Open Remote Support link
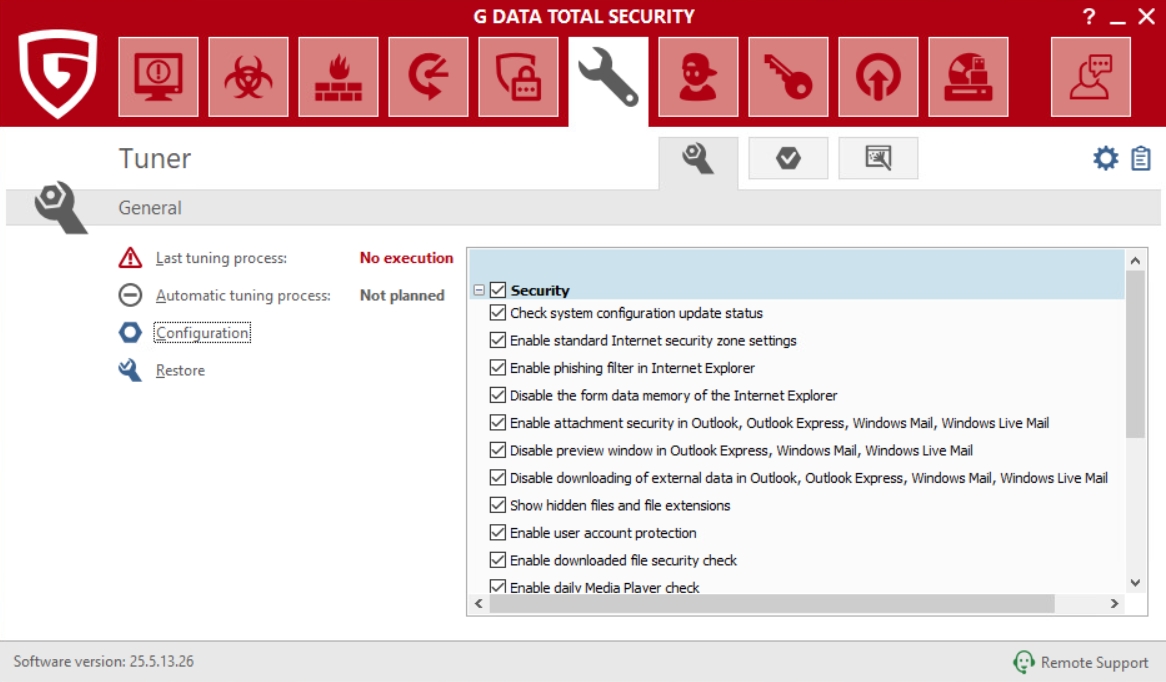 click(1094, 662)
